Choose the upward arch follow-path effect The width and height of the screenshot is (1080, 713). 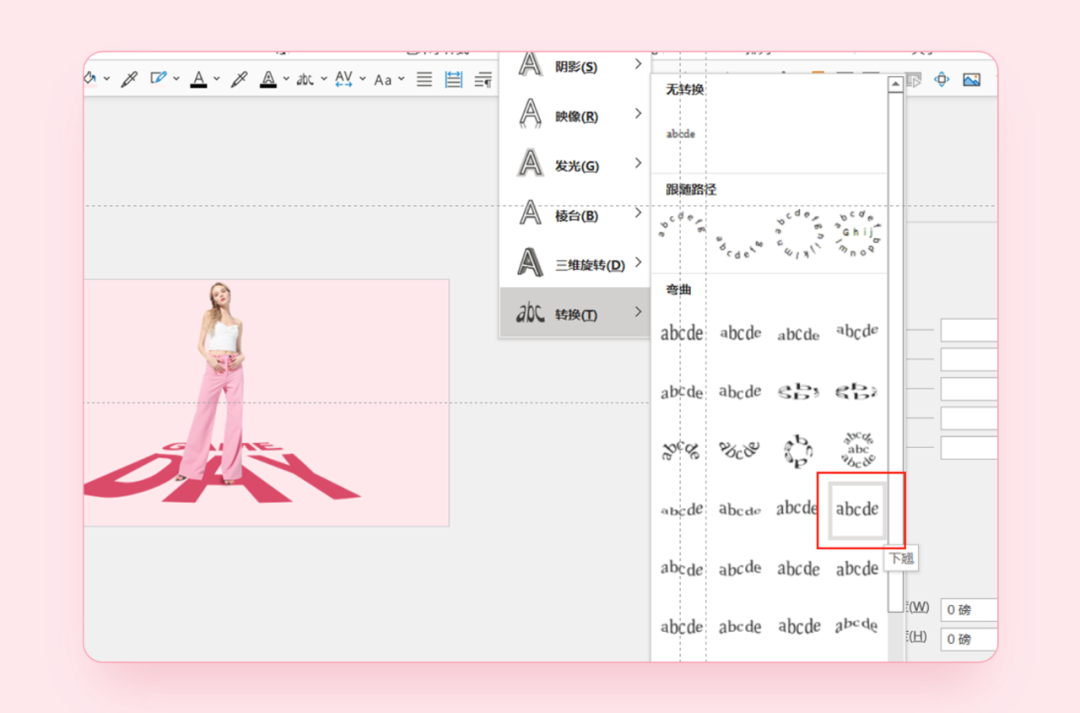pos(681,225)
